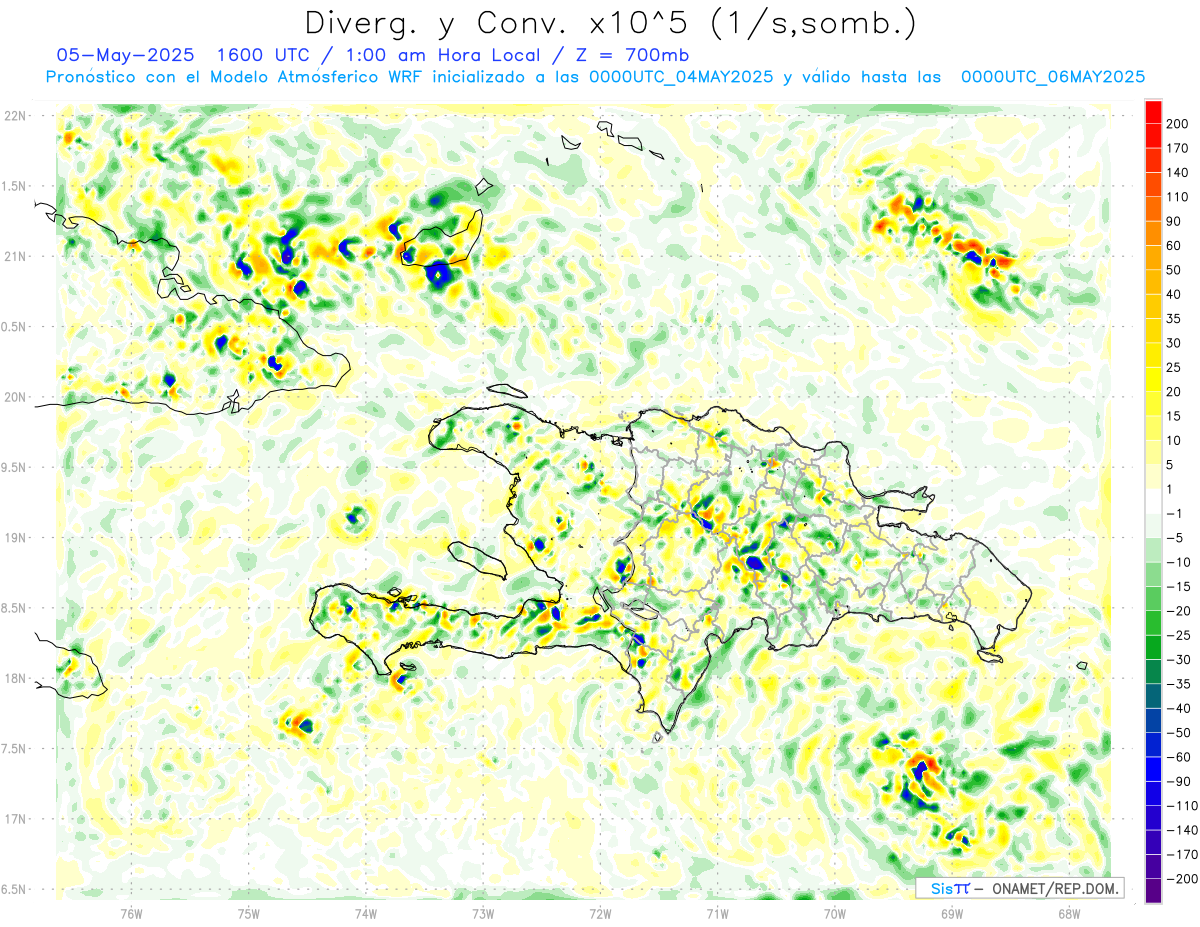Click the "22N" latitude label
1200x927 pixels.
pos(15,116)
